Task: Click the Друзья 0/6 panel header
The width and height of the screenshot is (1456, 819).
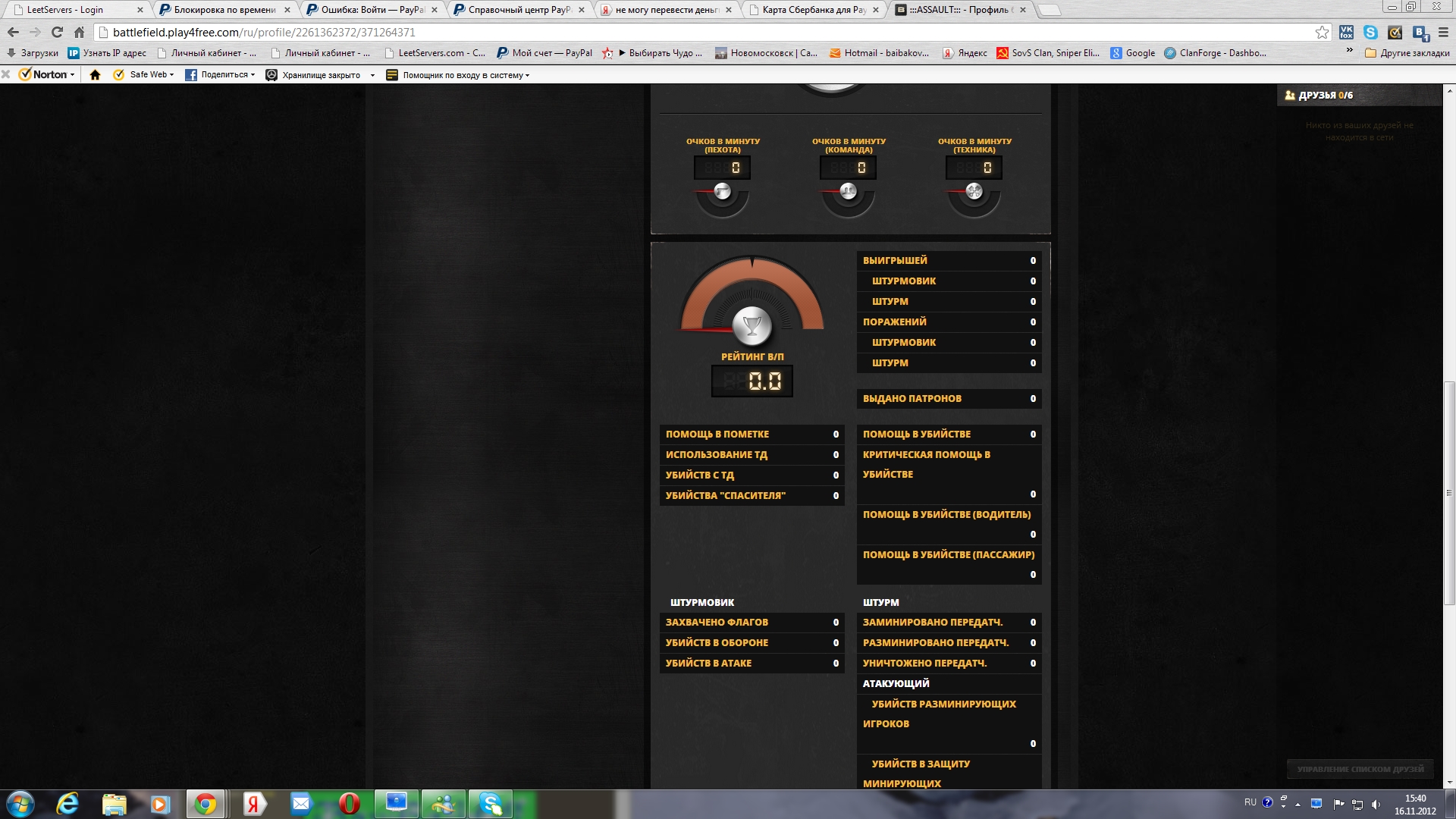Action: (1359, 96)
